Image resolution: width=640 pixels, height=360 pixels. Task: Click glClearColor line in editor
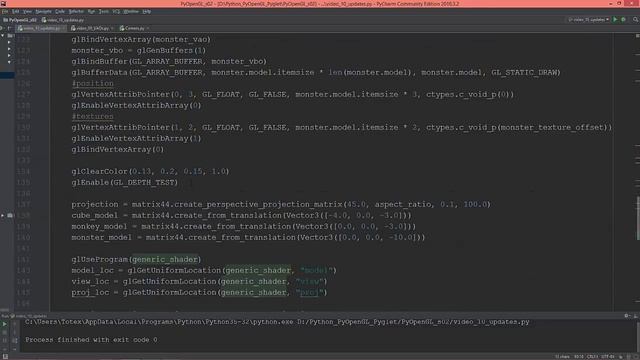coord(150,171)
